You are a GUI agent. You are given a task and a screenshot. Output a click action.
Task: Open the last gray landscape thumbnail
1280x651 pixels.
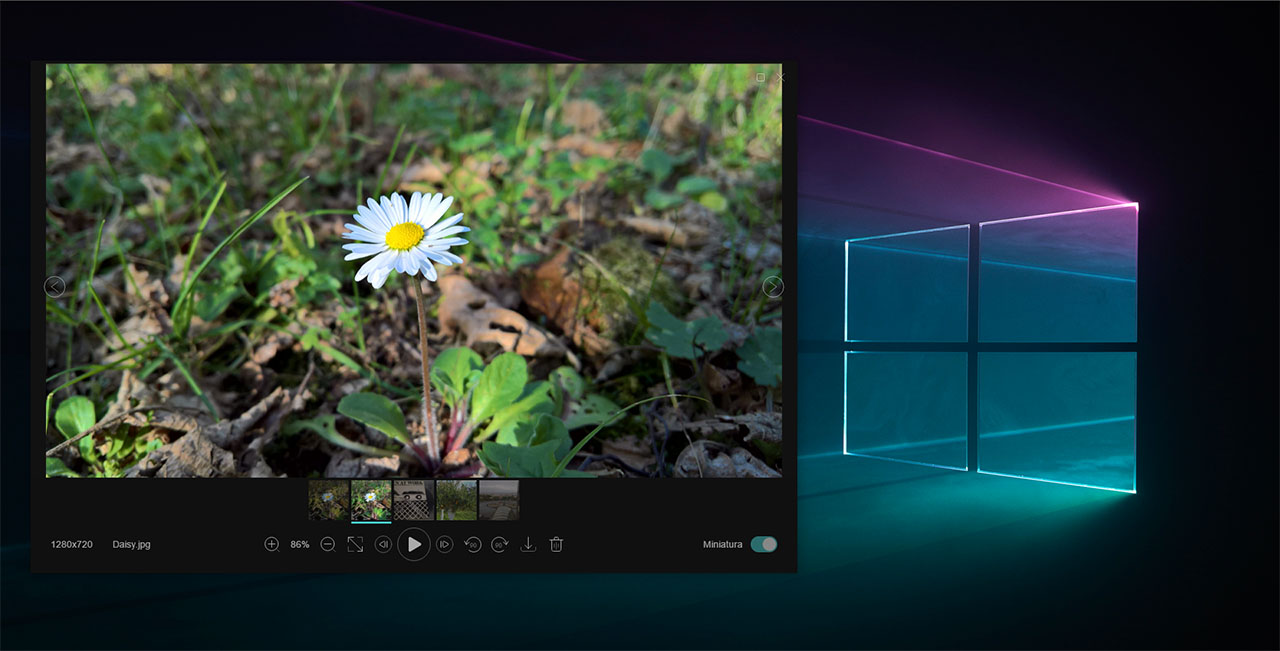point(499,500)
